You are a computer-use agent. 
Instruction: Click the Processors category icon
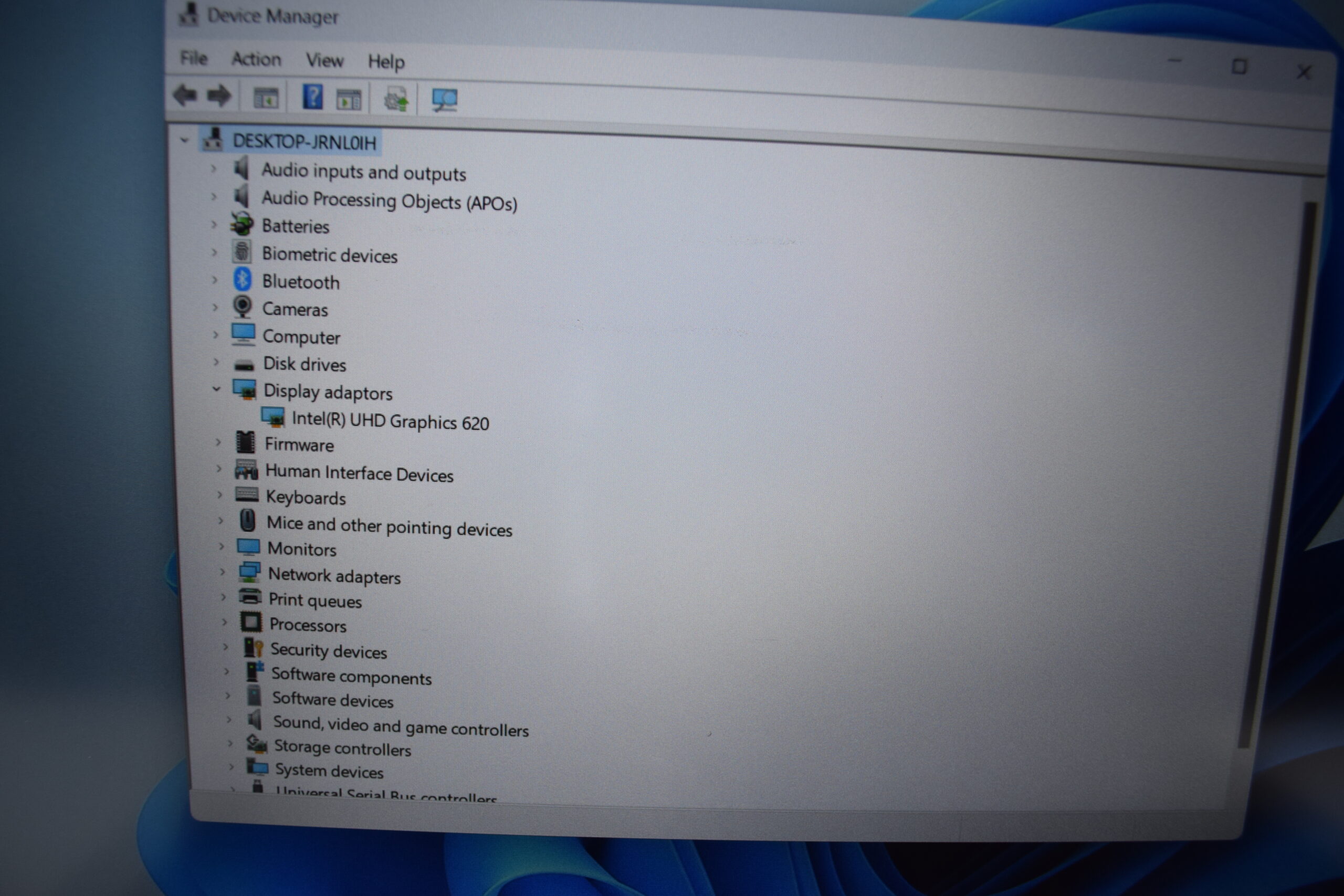point(251,621)
